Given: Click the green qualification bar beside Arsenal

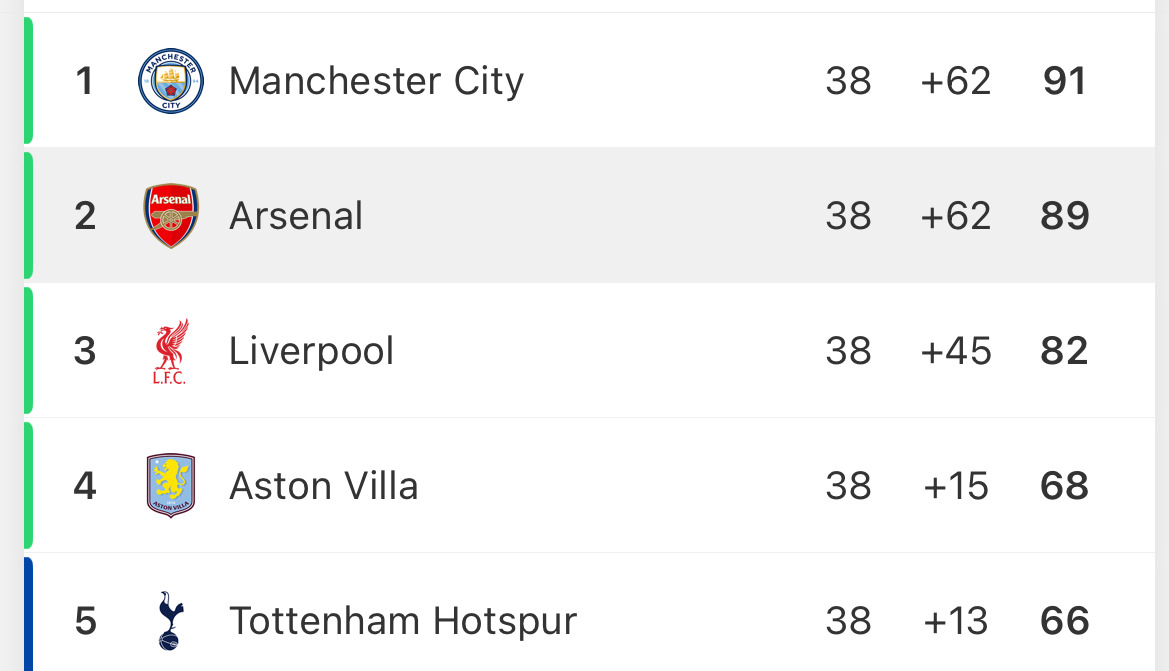Looking at the screenshot, I should 28,215.
